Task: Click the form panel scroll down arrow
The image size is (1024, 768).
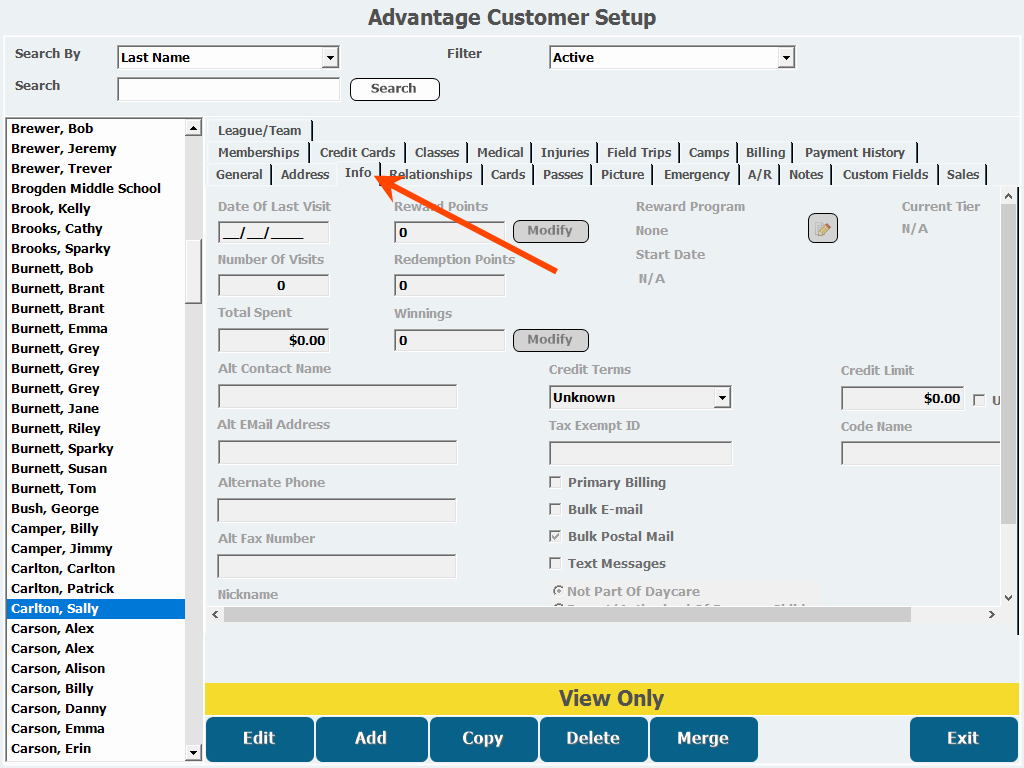Action: (x=1008, y=598)
